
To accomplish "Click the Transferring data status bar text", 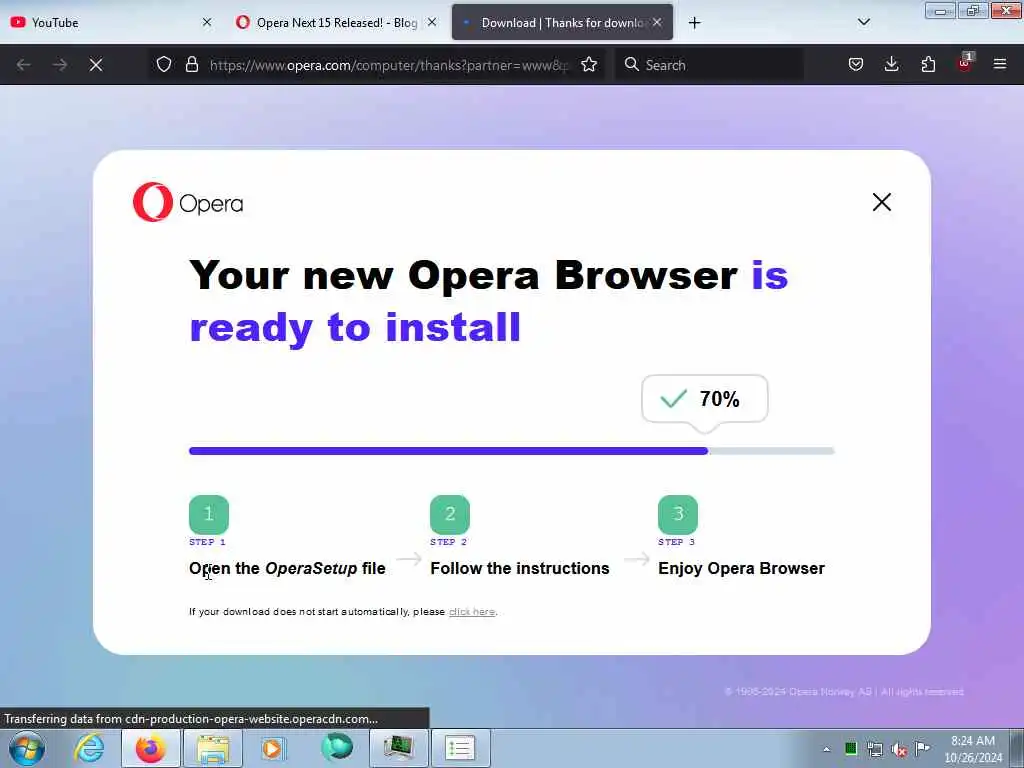I will click(x=191, y=719).
